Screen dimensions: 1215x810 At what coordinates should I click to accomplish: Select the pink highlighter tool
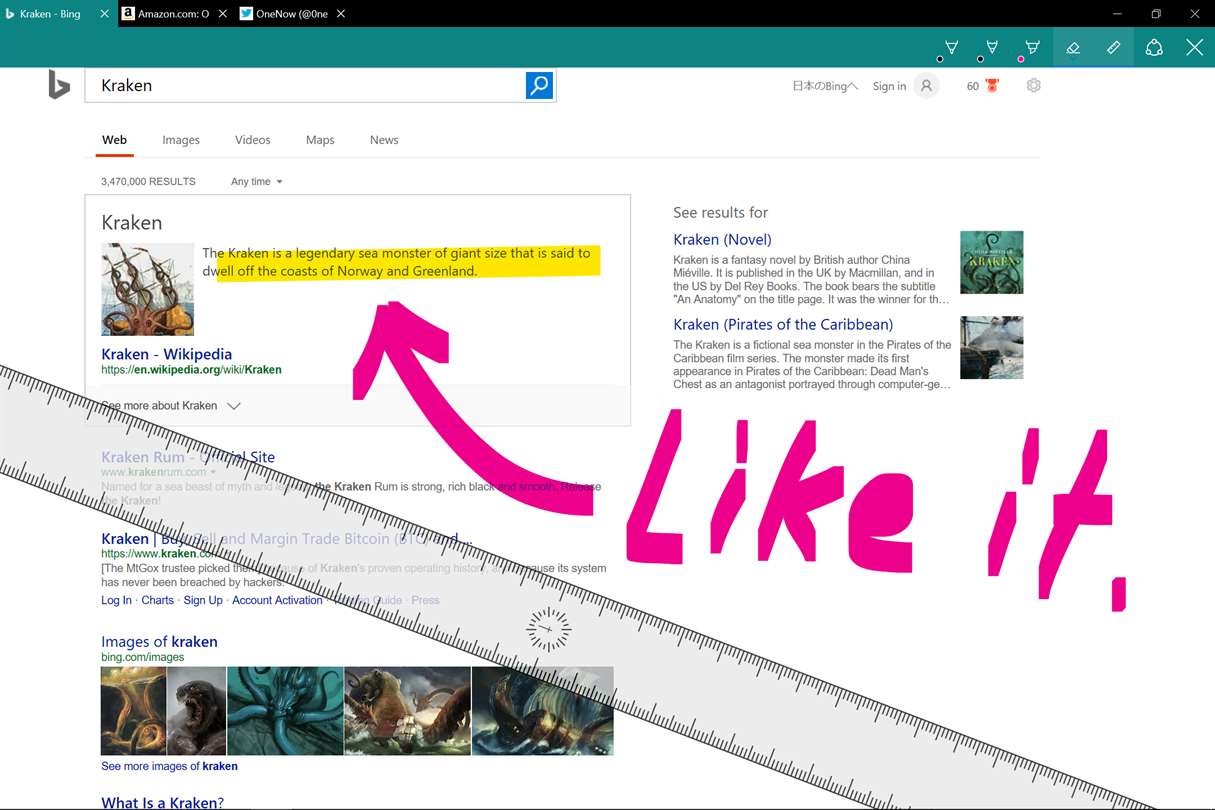(x=1031, y=48)
